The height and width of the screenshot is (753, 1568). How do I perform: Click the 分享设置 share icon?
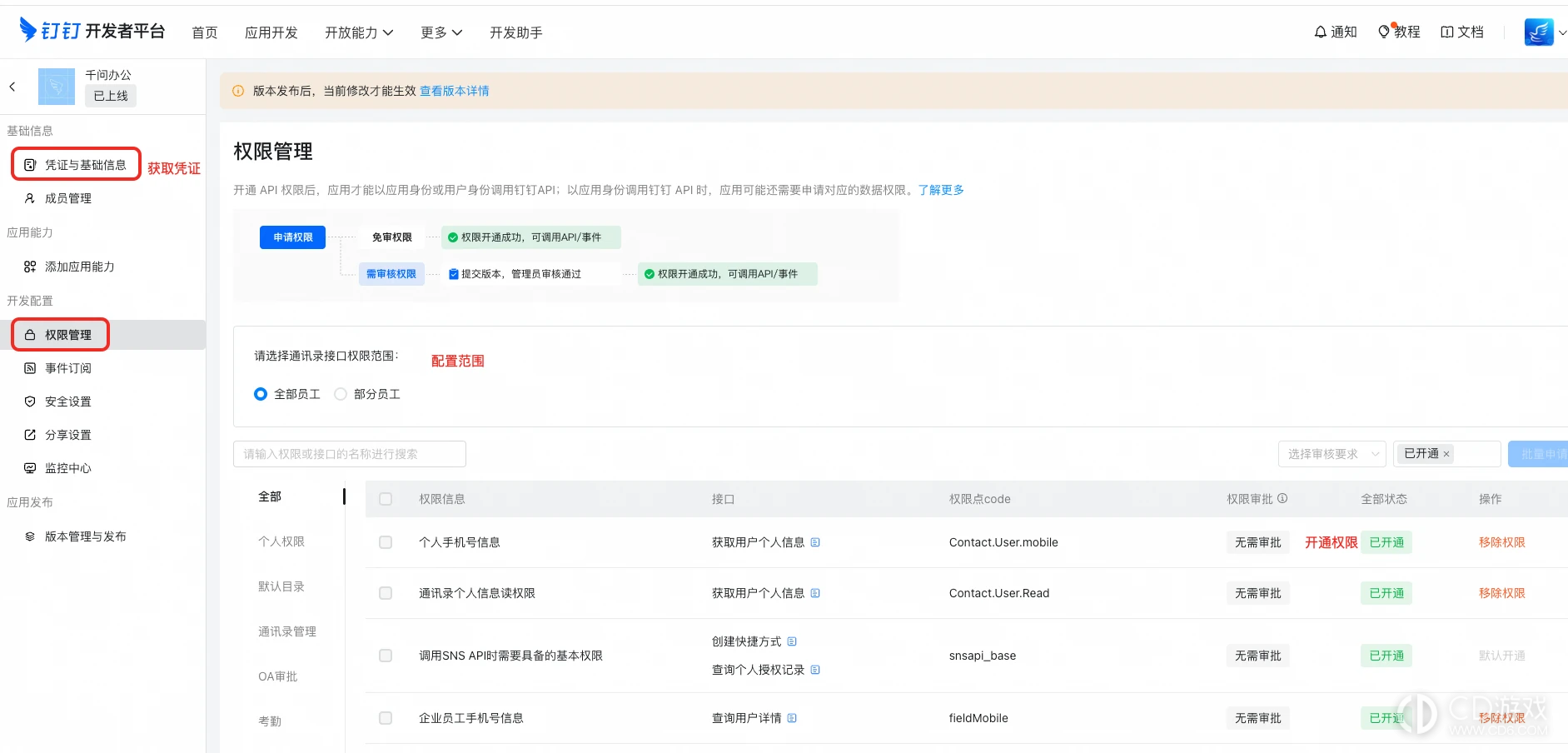pos(30,435)
